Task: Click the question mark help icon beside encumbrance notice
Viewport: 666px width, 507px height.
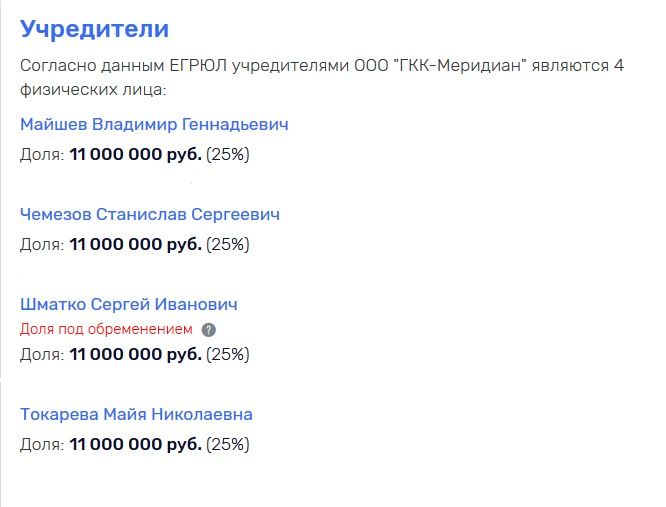Action: click(209, 330)
